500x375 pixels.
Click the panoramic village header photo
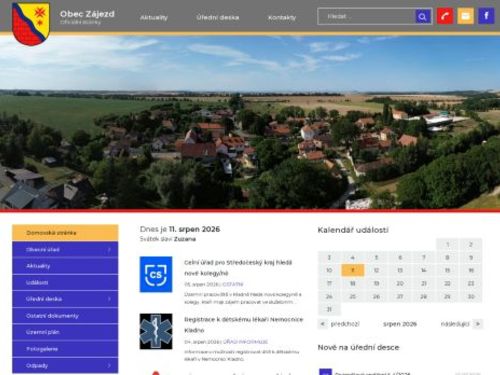pos(250,122)
